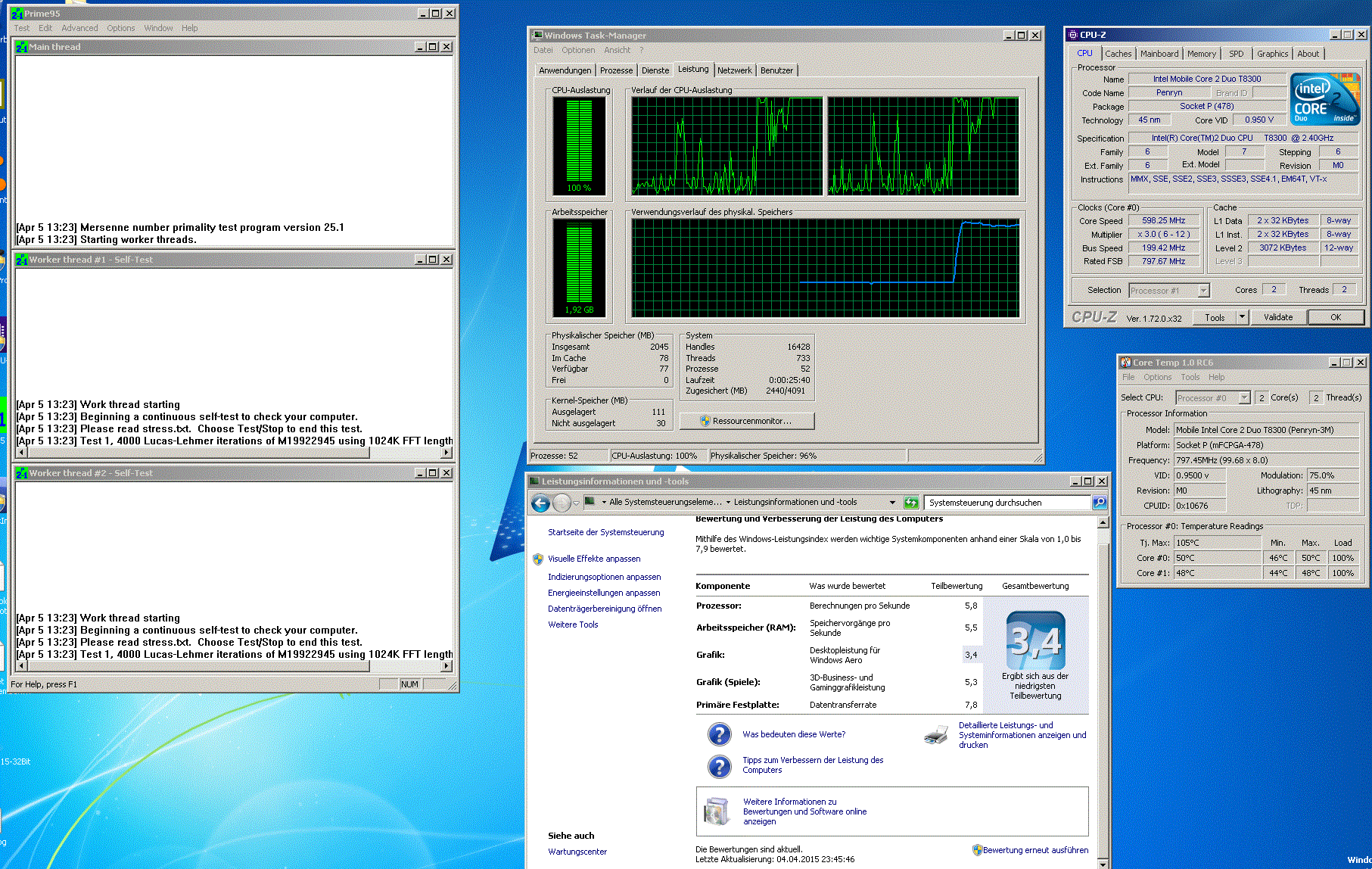This screenshot has height=869, width=1372.
Task: Expand the arrow before 'Alle Systemsteuerungseleme...' breadcrumb
Action: [x=604, y=503]
